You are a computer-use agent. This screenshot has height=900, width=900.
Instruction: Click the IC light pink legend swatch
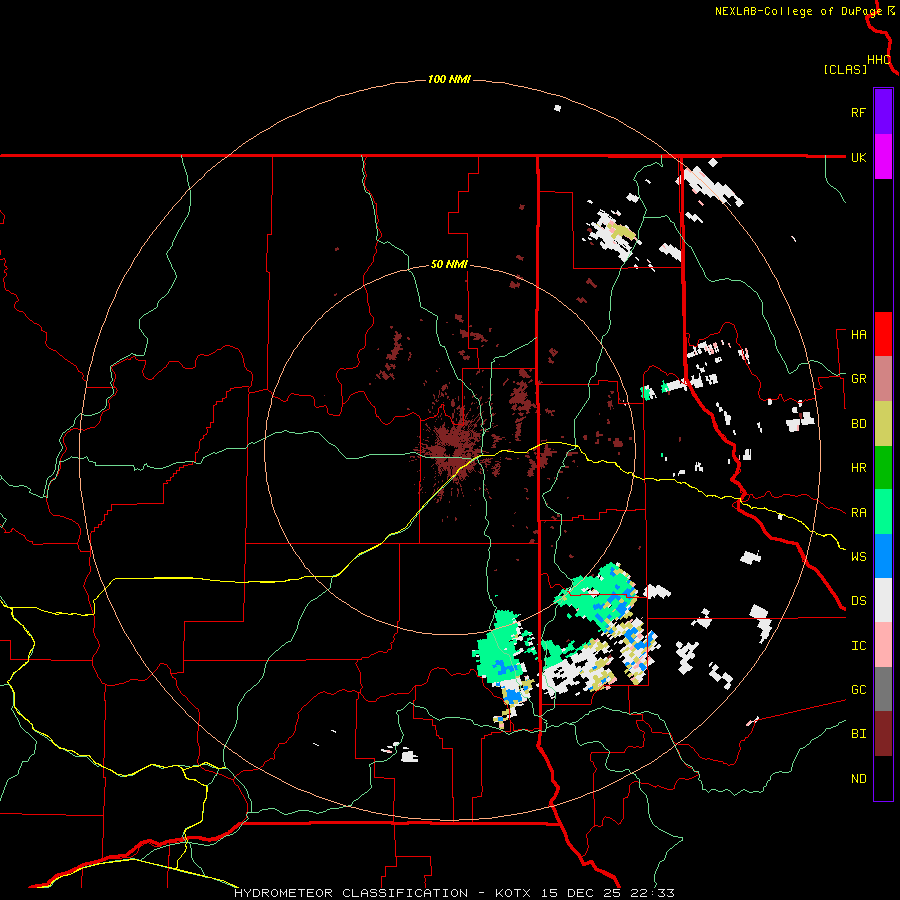883,645
